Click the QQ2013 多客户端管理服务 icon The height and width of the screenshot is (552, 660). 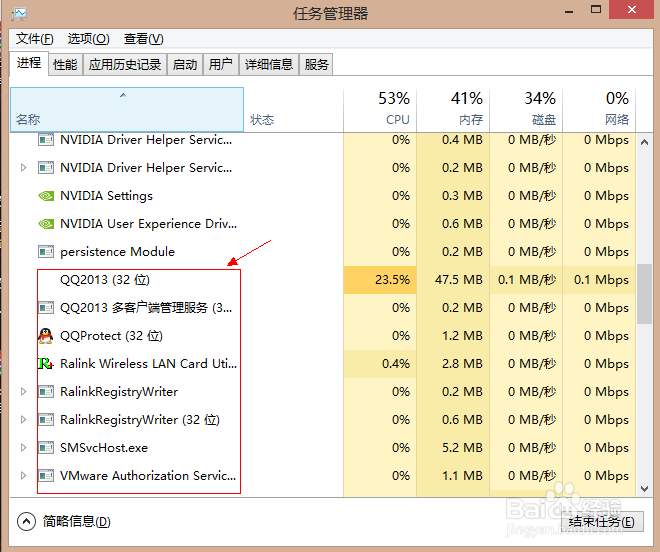[46, 308]
